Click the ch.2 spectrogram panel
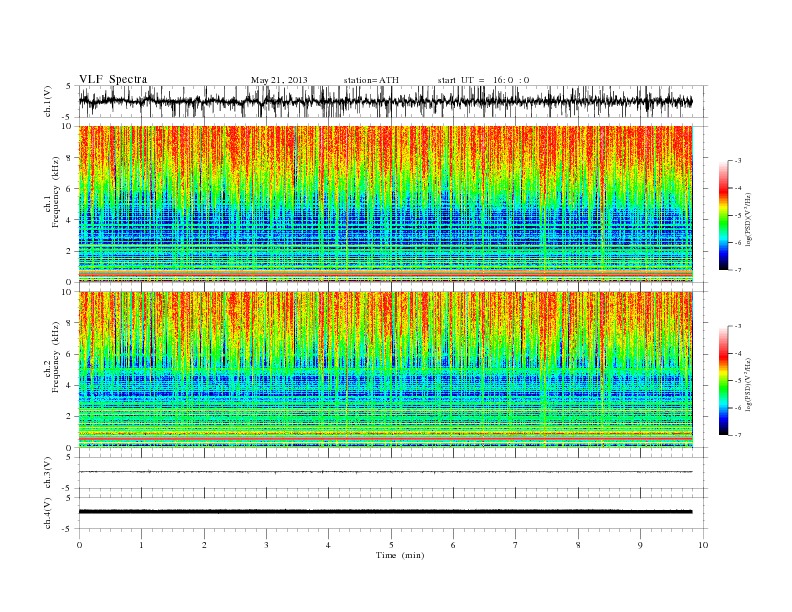Screen dimensions: 792x612 pyautogui.click(x=386, y=369)
